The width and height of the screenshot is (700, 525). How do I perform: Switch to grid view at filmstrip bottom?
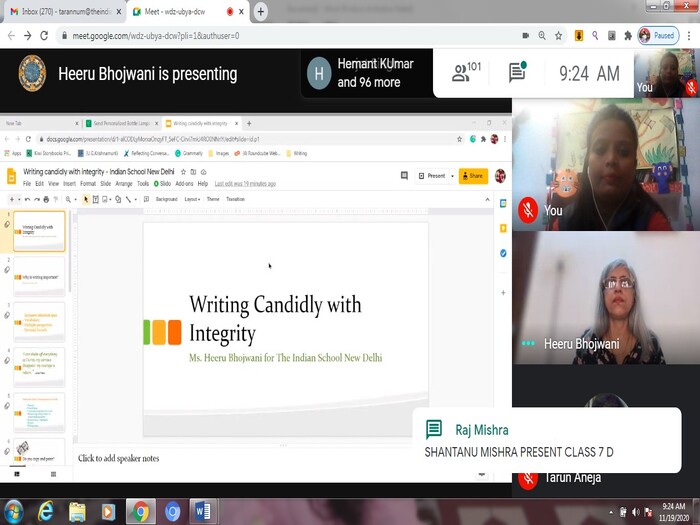[x=53, y=474]
